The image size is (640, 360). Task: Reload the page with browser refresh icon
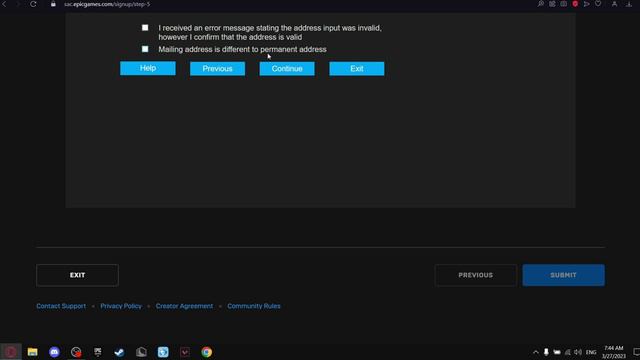[x=33, y=4]
